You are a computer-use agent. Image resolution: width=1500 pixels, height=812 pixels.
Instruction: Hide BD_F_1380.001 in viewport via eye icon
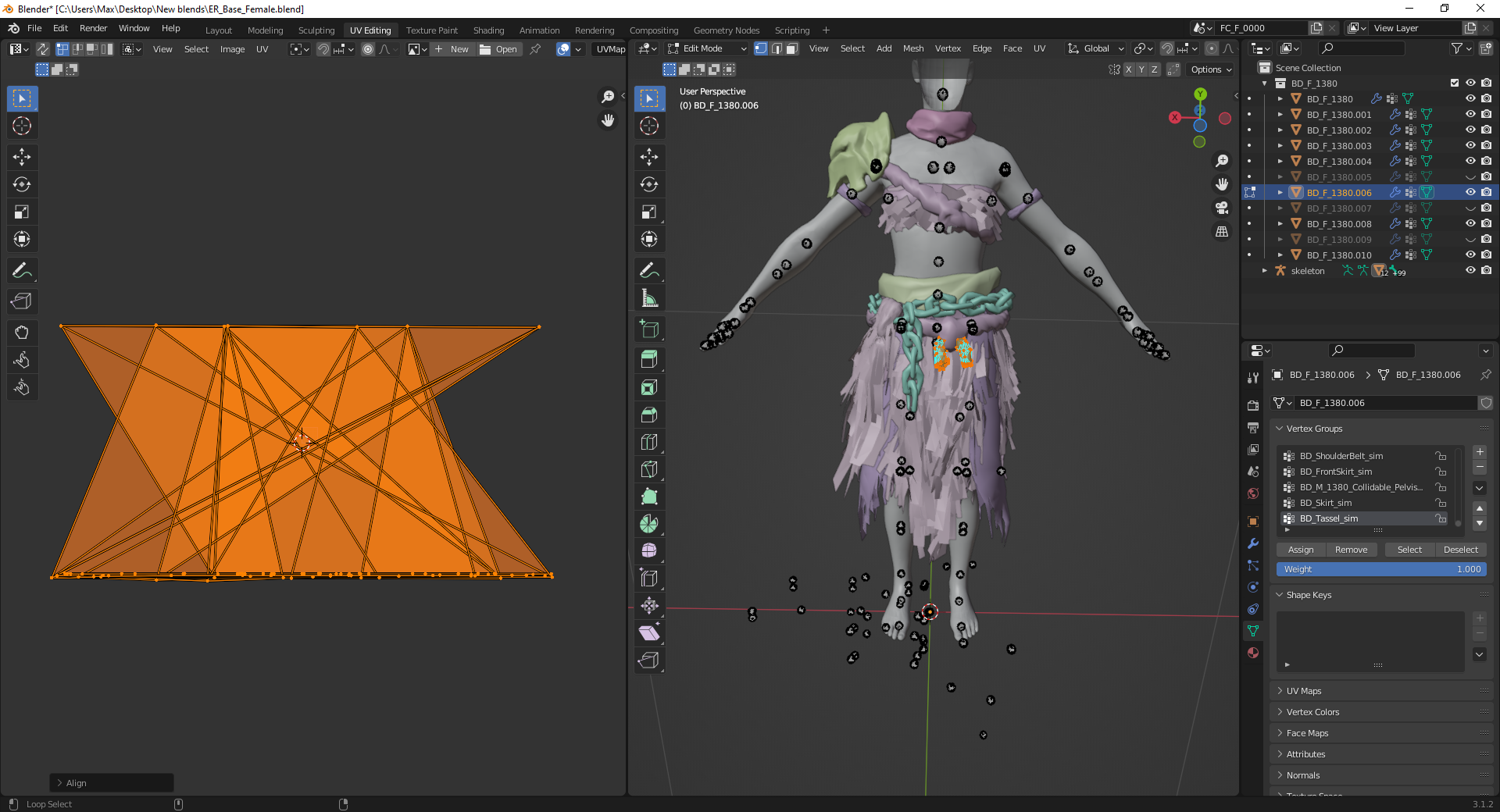click(x=1470, y=114)
